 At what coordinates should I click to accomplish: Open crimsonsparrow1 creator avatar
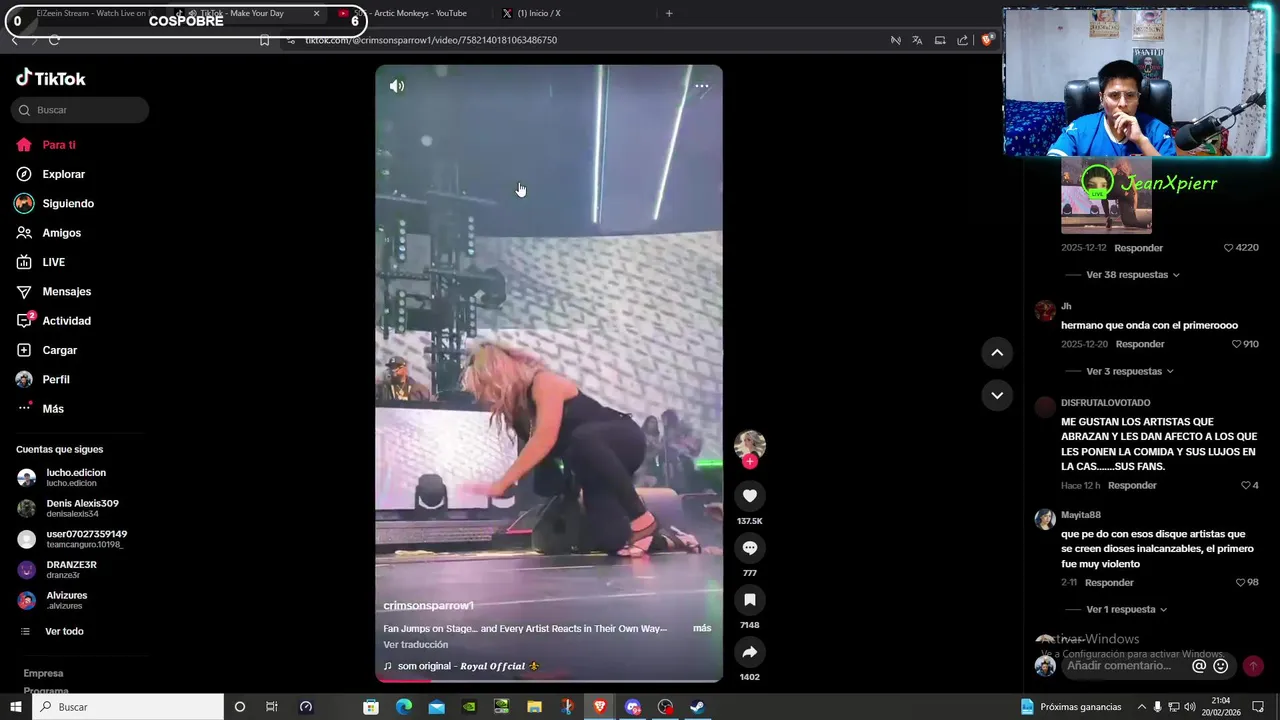750,445
